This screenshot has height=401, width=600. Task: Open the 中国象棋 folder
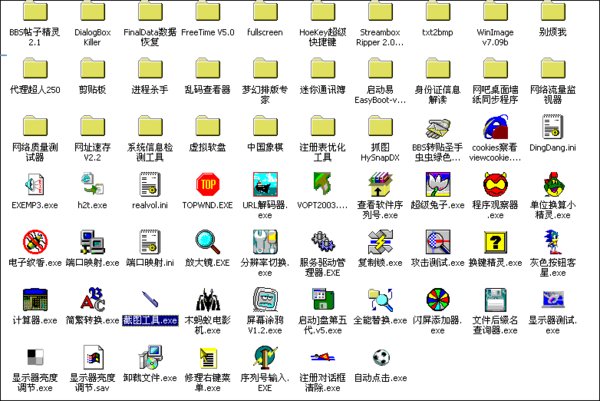click(x=265, y=126)
